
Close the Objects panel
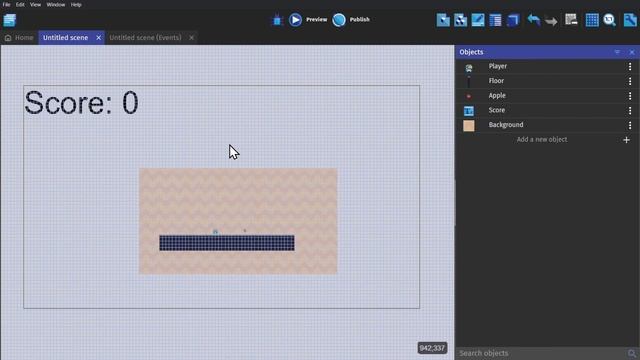point(632,52)
